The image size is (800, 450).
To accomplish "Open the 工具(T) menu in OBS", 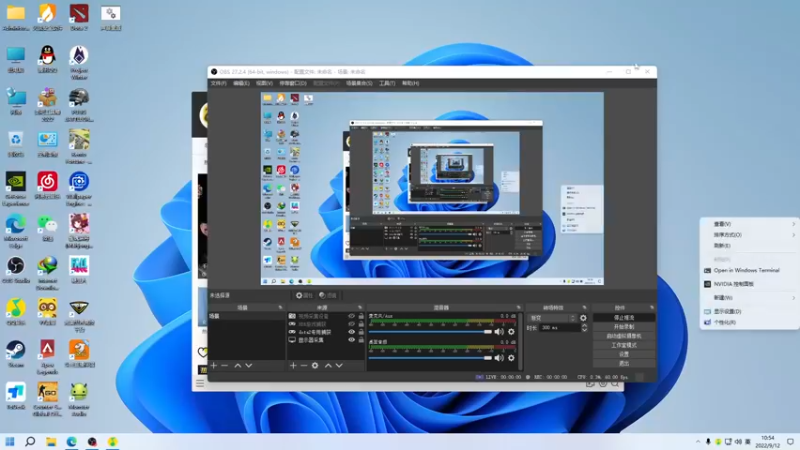I will pos(387,83).
